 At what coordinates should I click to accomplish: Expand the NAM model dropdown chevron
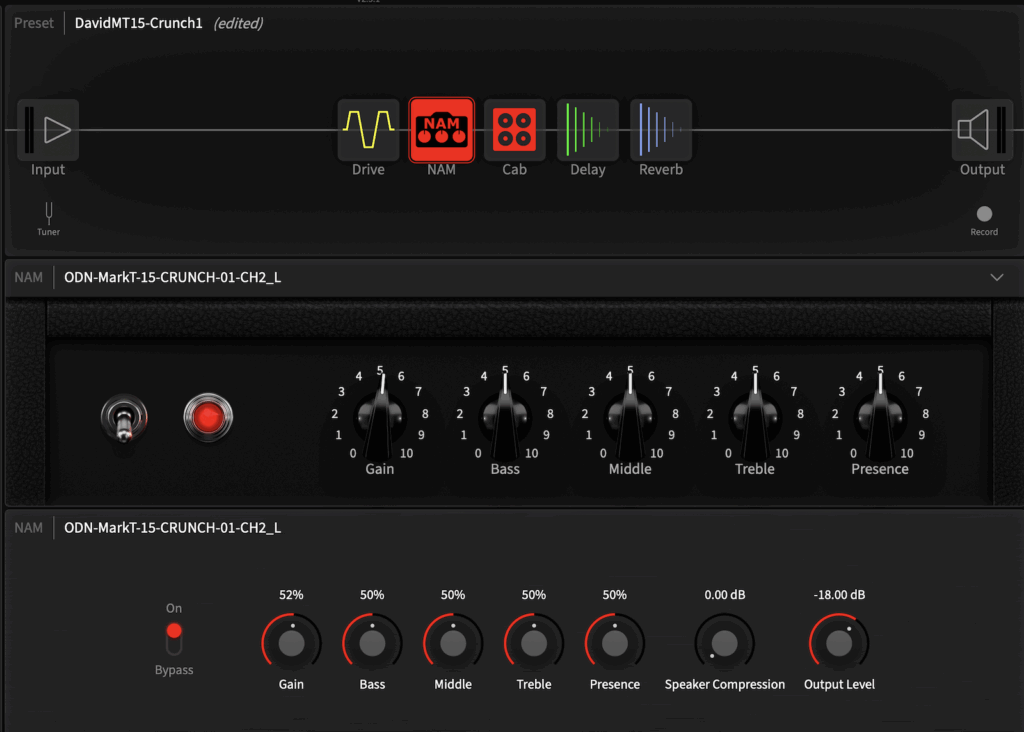click(x=997, y=278)
